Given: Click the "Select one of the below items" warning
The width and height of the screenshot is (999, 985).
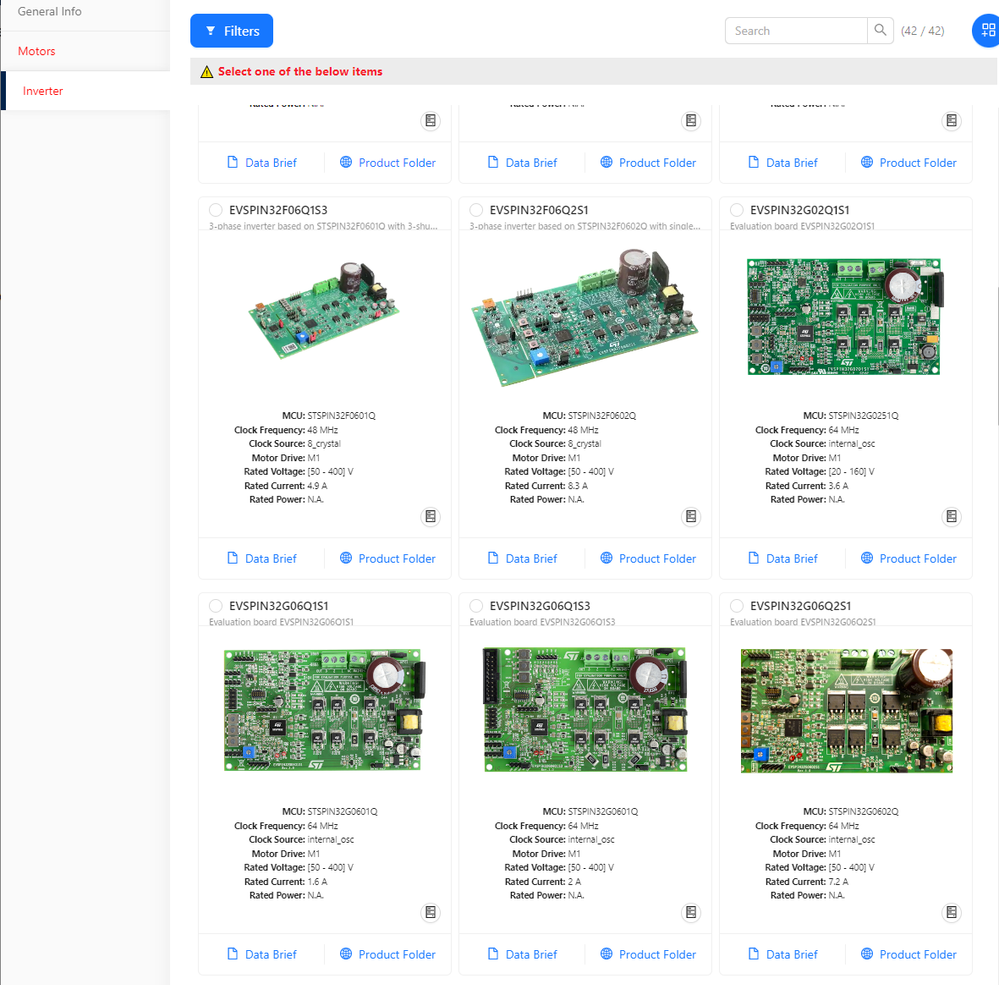Looking at the screenshot, I should 300,71.
